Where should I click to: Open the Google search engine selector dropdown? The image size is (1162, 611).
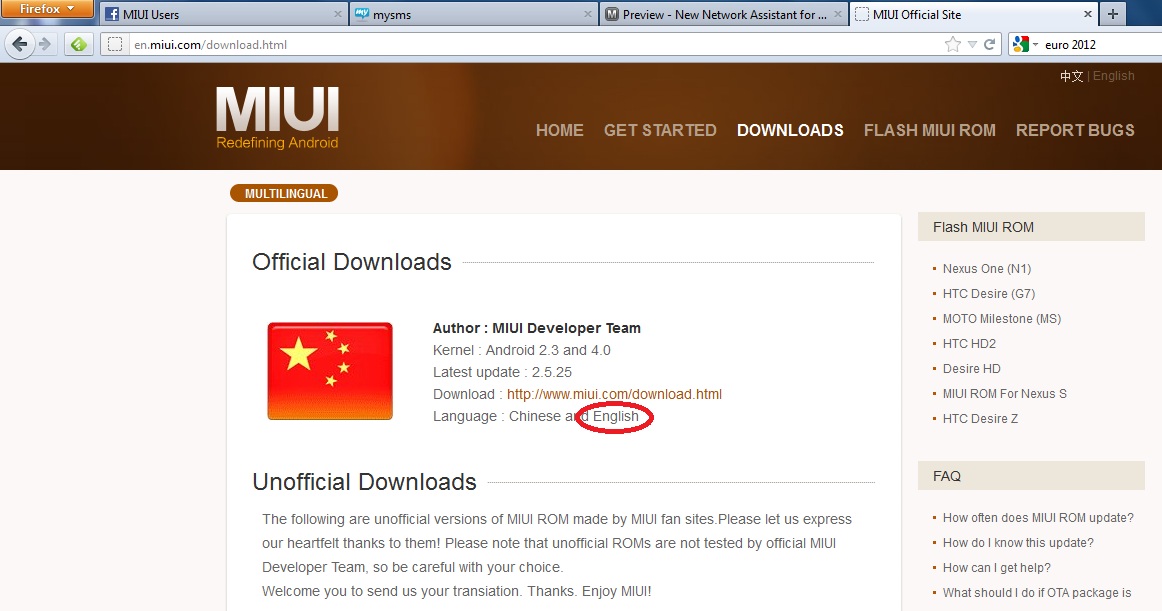click(1025, 44)
